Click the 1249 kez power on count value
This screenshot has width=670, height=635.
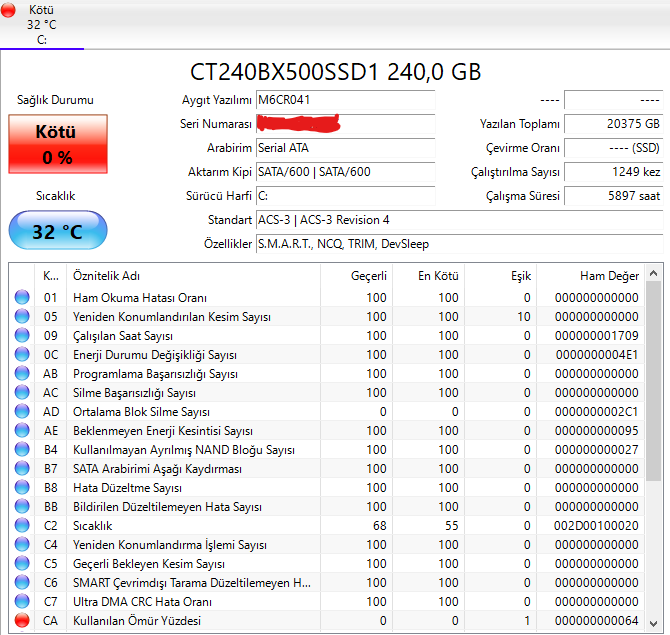(614, 172)
